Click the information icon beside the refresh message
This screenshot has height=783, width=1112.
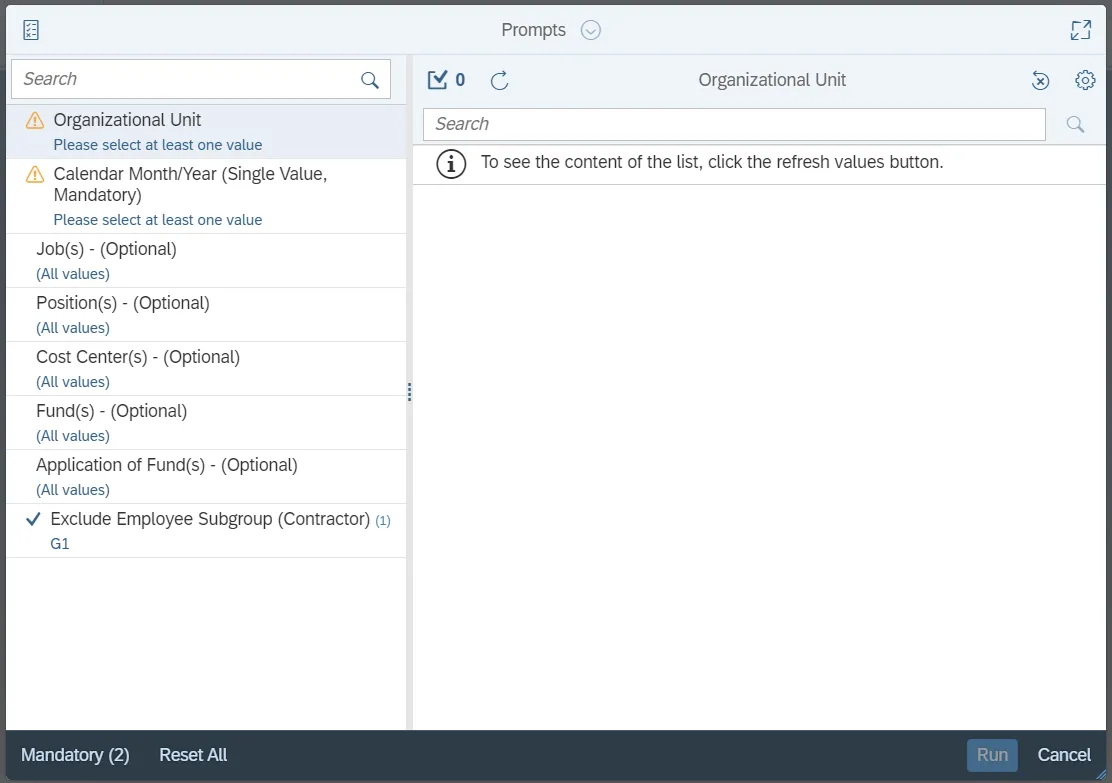click(451, 164)
